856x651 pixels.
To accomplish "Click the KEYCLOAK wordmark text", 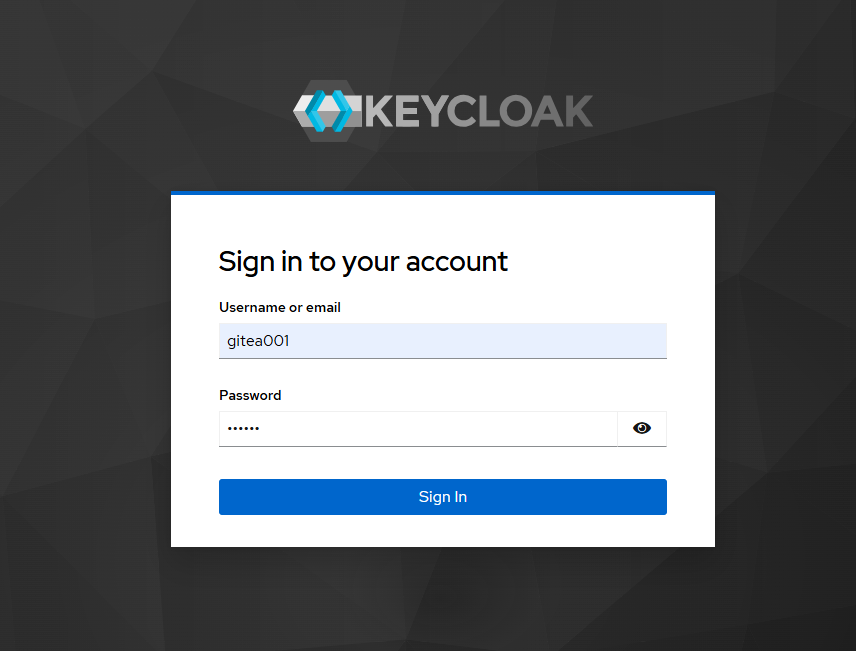I will click(x=478, y=111).
